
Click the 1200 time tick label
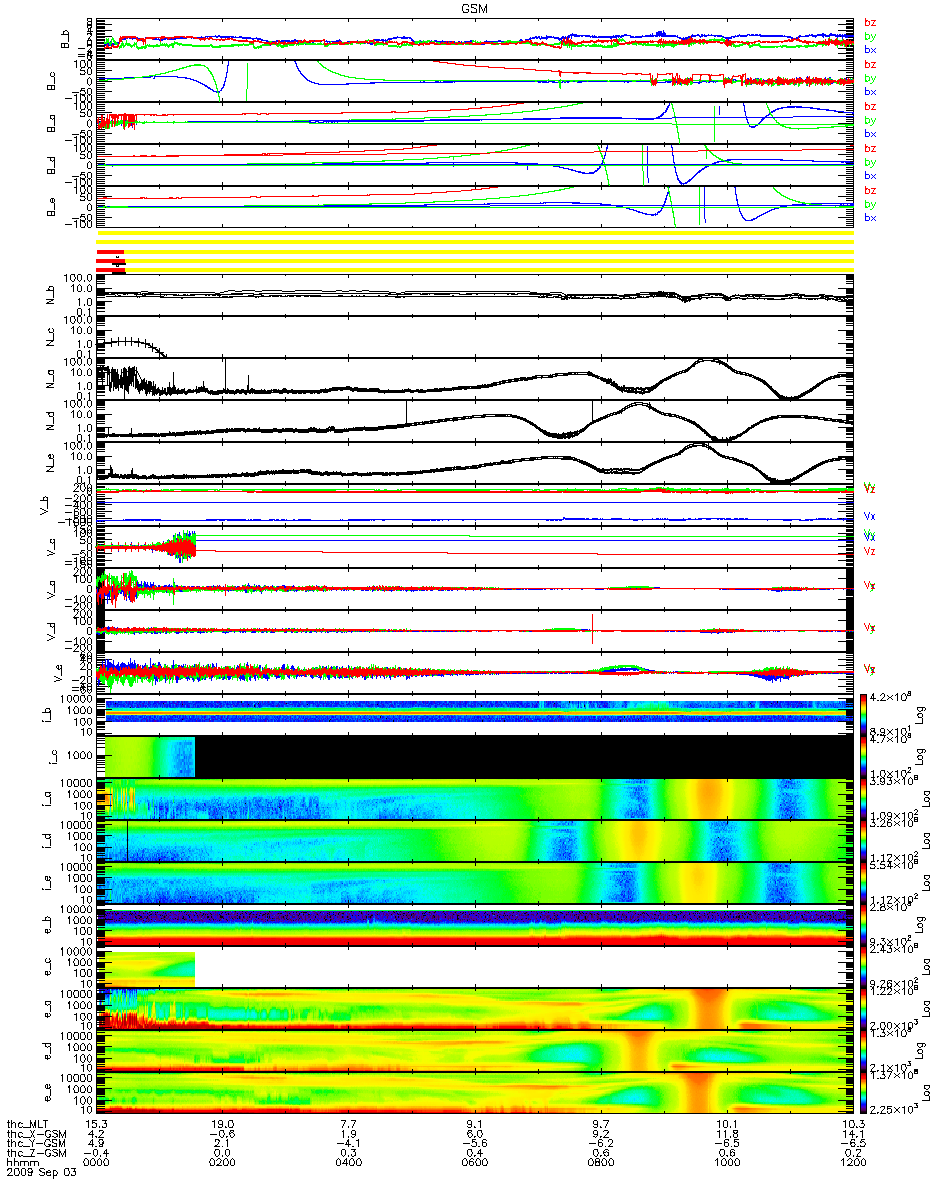852,1164
